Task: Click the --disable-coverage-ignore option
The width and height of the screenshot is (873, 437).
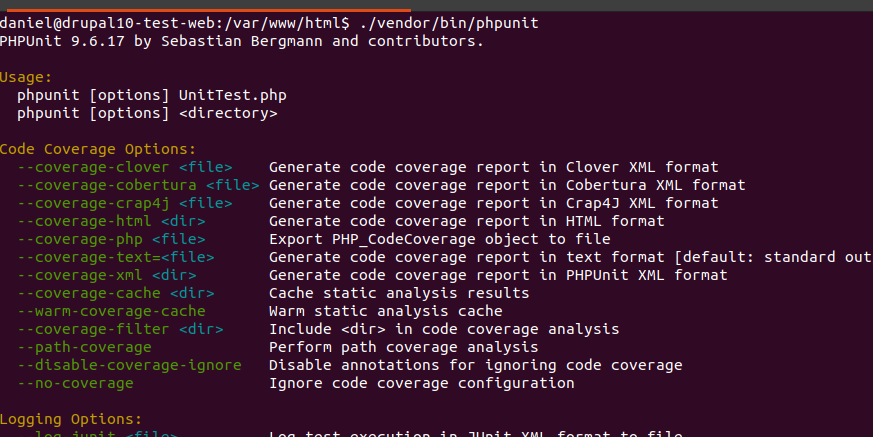Action: pos(129,365)
